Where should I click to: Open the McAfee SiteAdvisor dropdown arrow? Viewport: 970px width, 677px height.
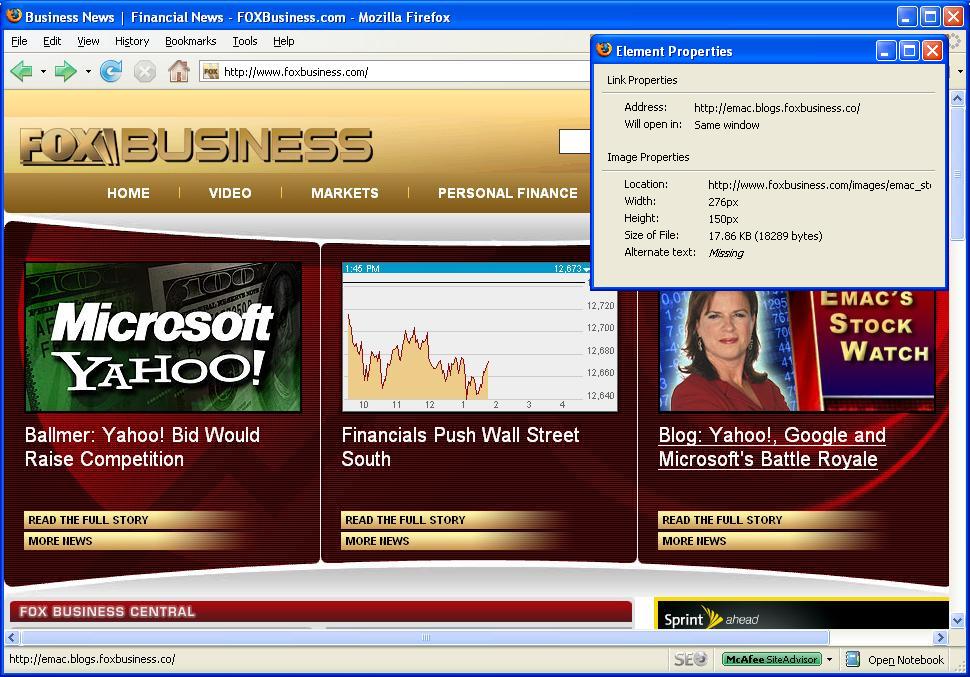click(830, 659)
